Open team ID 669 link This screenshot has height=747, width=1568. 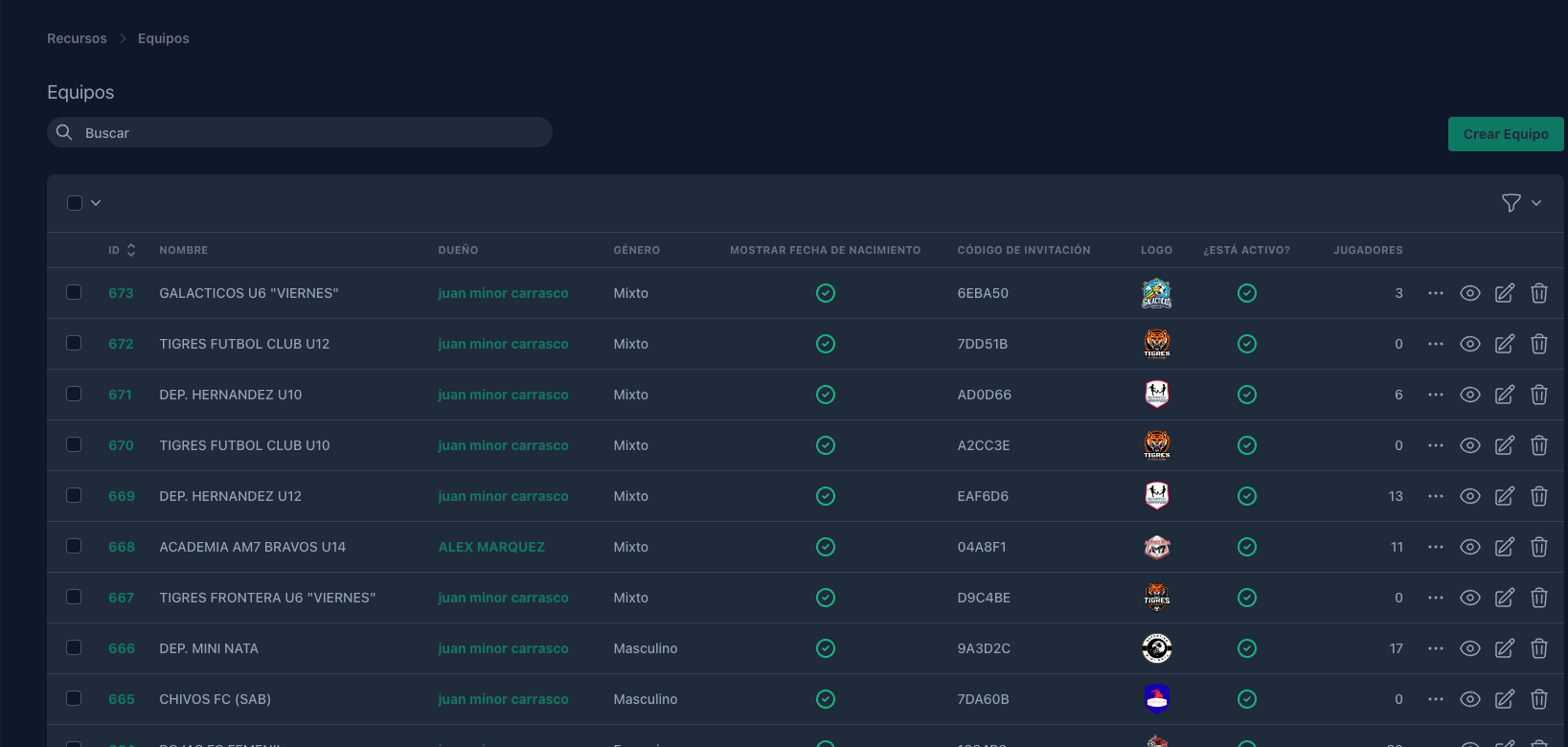click(x=122, y=496)
